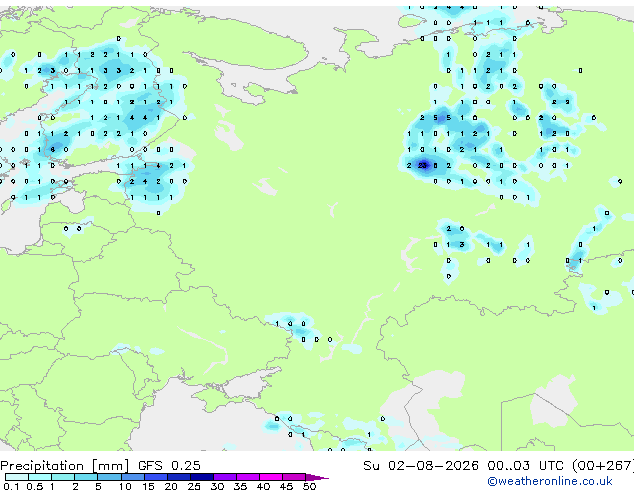Click the 1–2 mm legend color swatch
Screen dimensions: 634x490
63,477
